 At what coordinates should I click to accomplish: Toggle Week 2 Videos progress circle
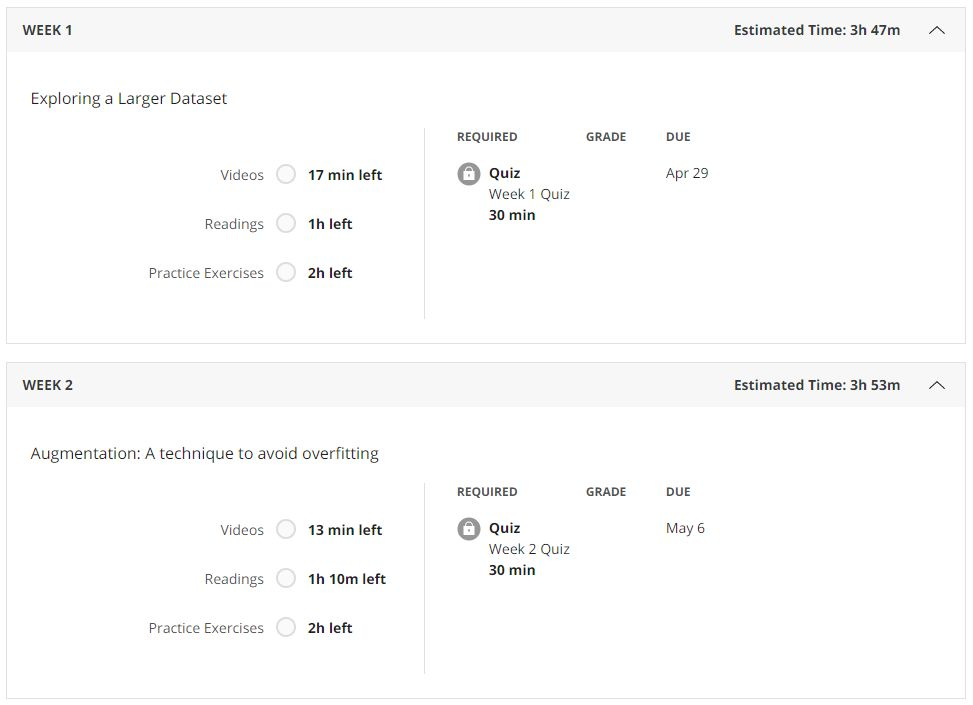286,530
